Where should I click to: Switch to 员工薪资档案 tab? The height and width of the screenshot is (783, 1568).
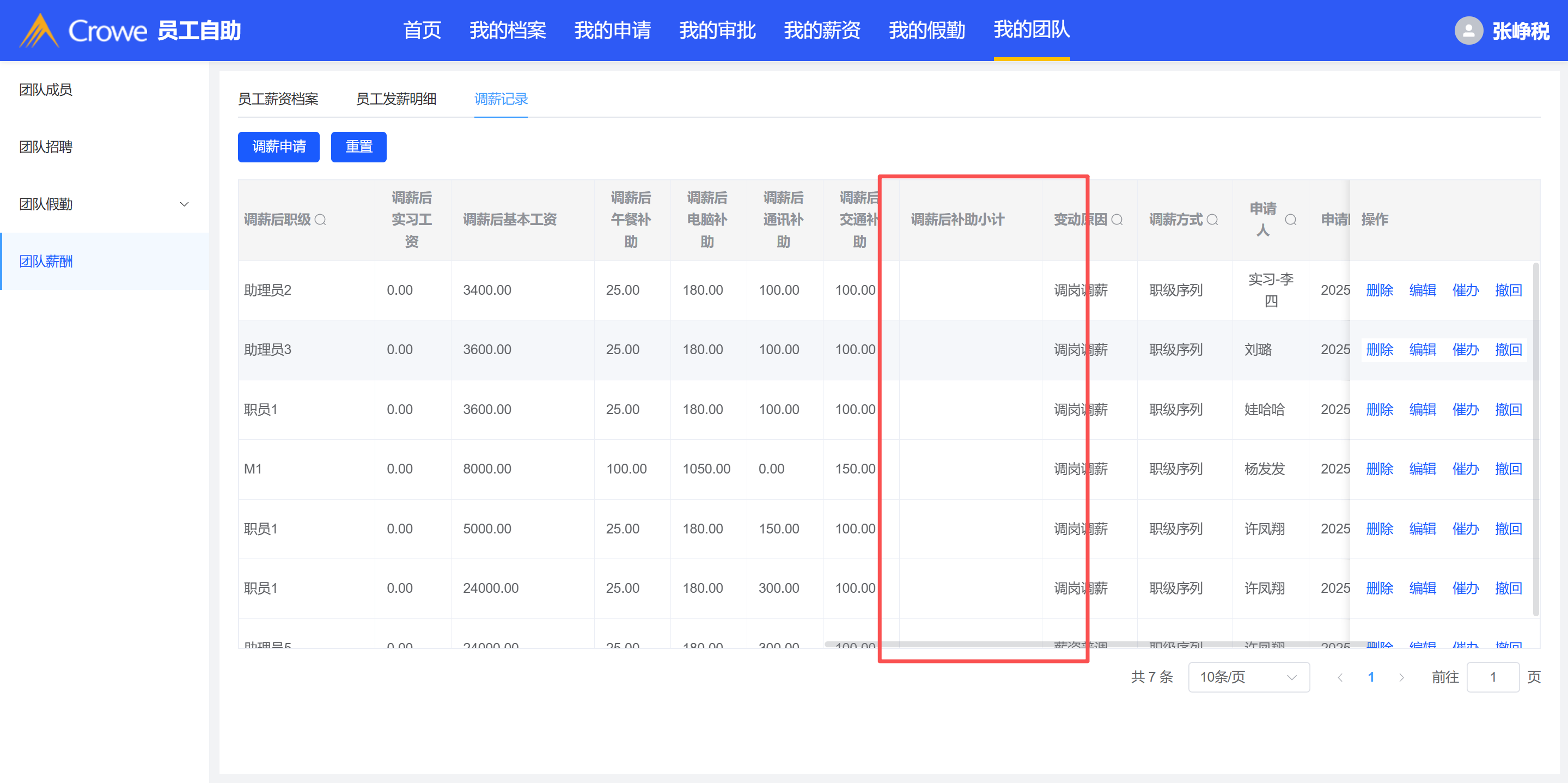pyautogui.click(x=278, y=99)
